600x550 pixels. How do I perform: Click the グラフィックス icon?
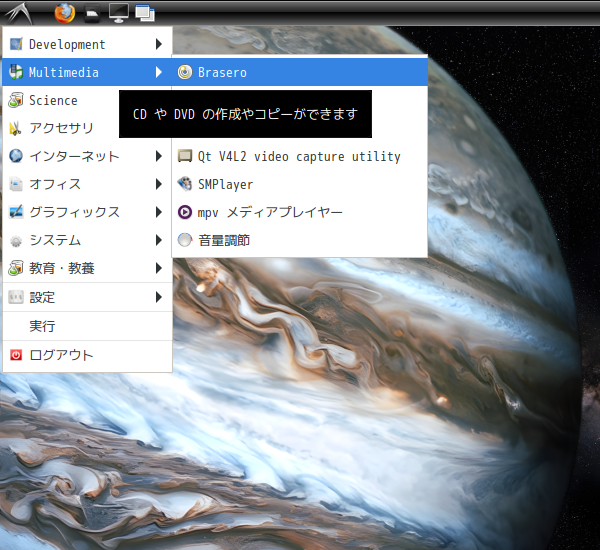pos(16,212)
